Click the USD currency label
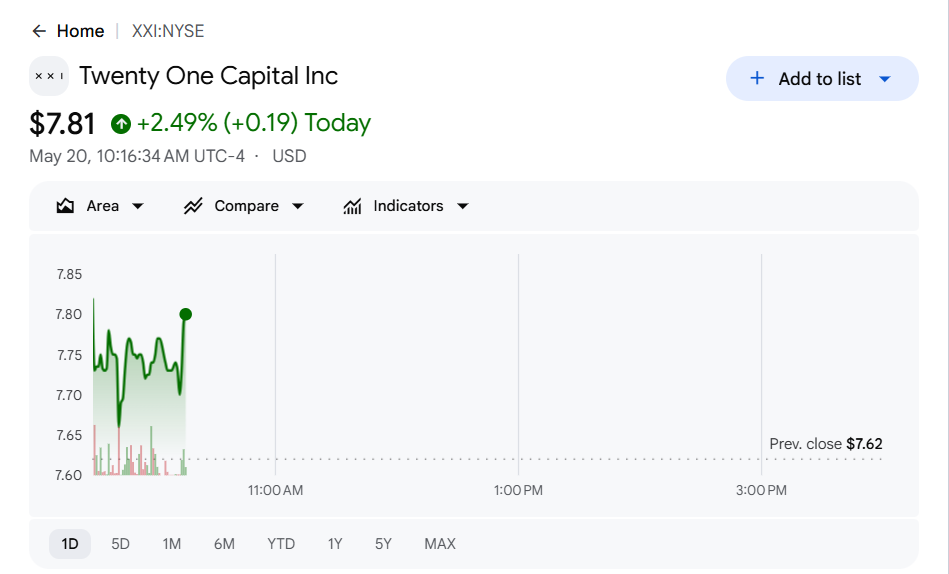Viewport: 949px width, 574px height. 289,156
